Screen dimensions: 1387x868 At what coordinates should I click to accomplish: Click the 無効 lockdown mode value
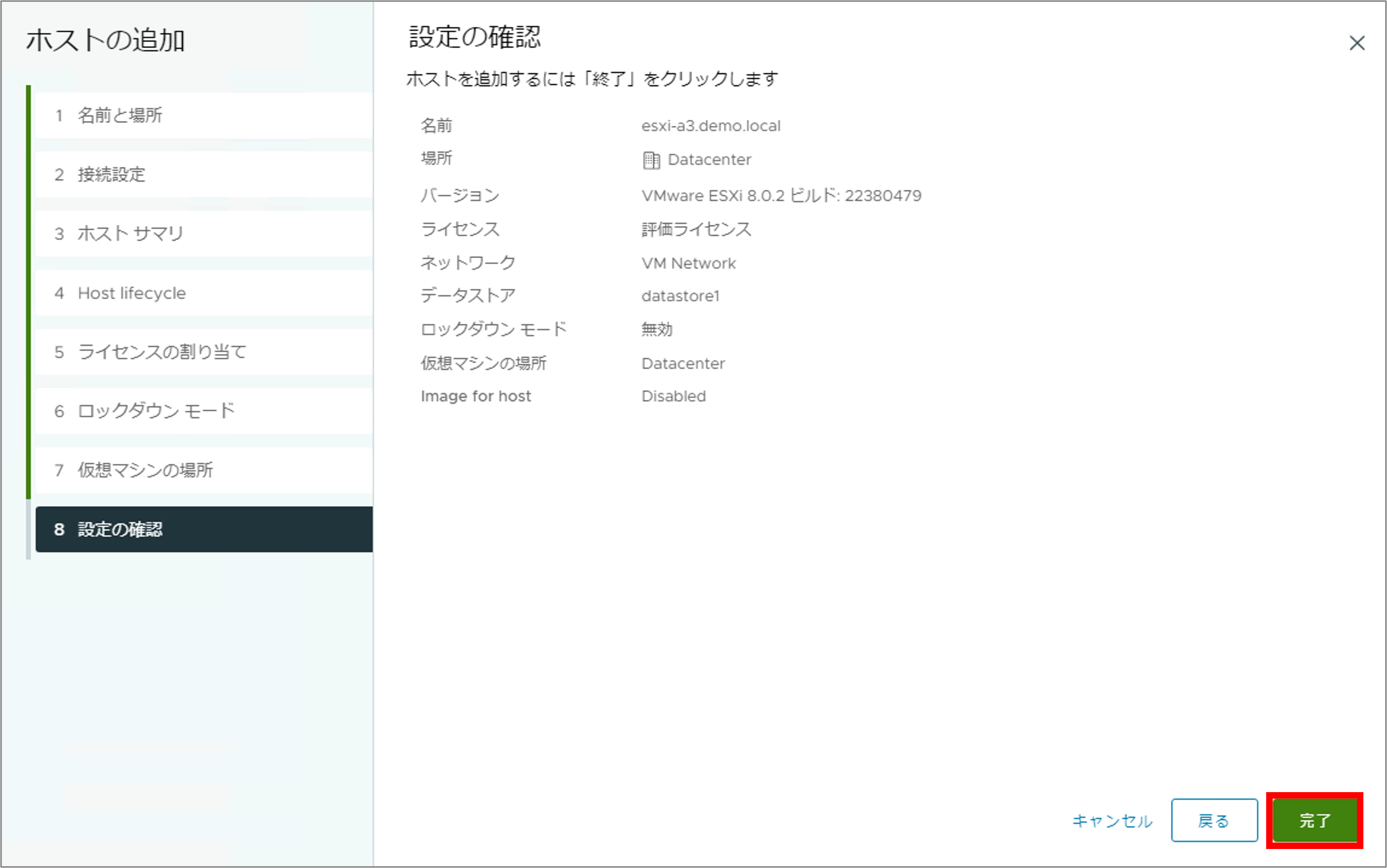coord(657,329)
